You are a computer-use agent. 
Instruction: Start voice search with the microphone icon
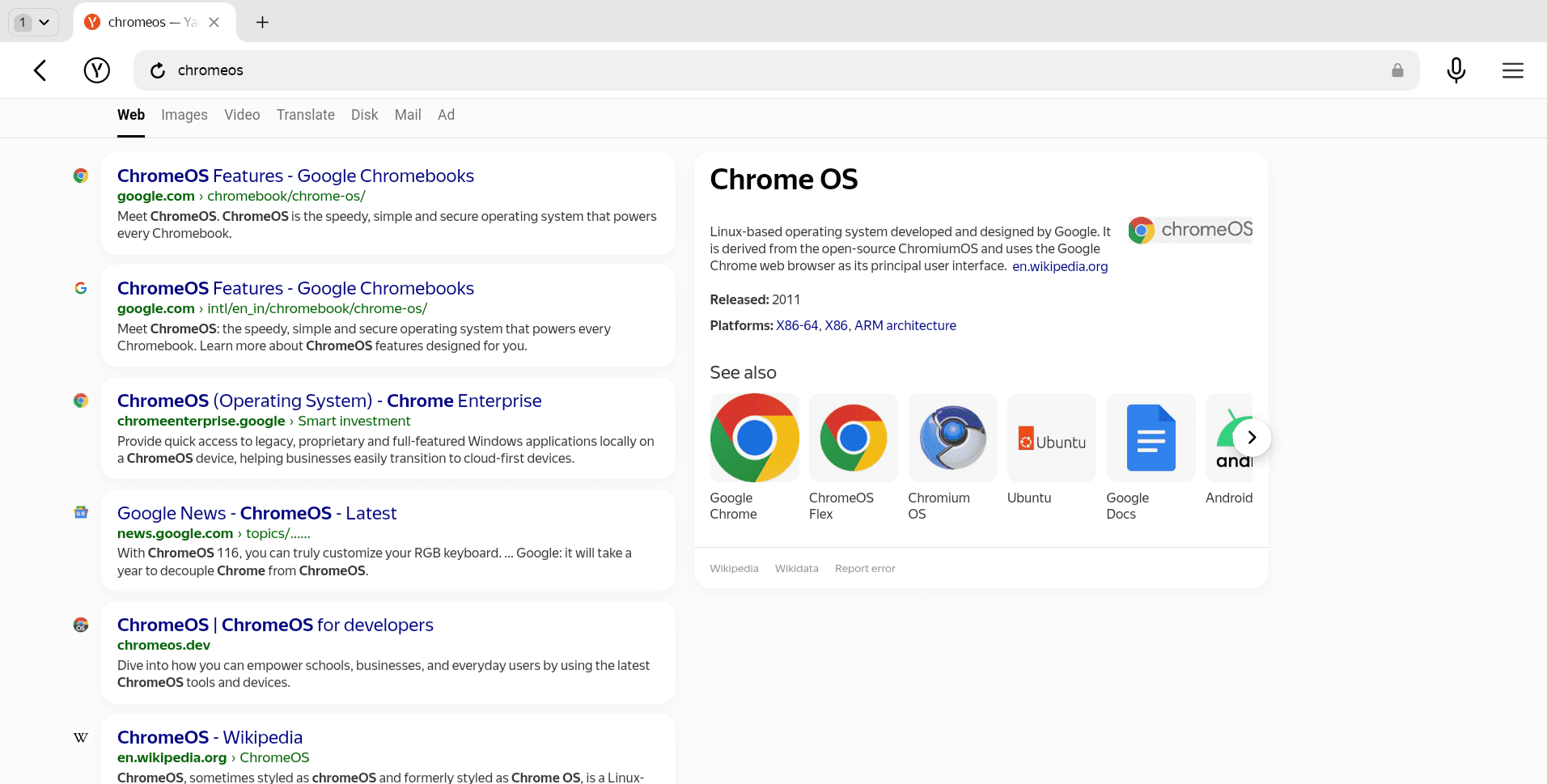[1456, 70]
